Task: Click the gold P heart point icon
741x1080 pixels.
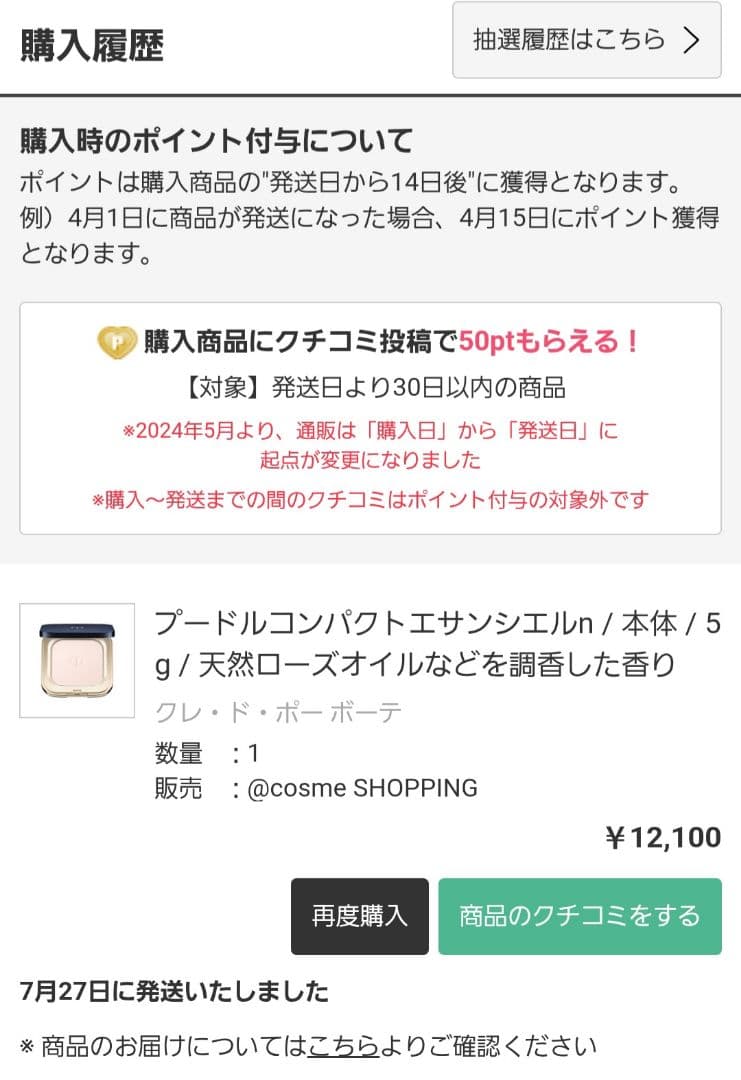Action: pyautogui.click(x=118, y=343)
